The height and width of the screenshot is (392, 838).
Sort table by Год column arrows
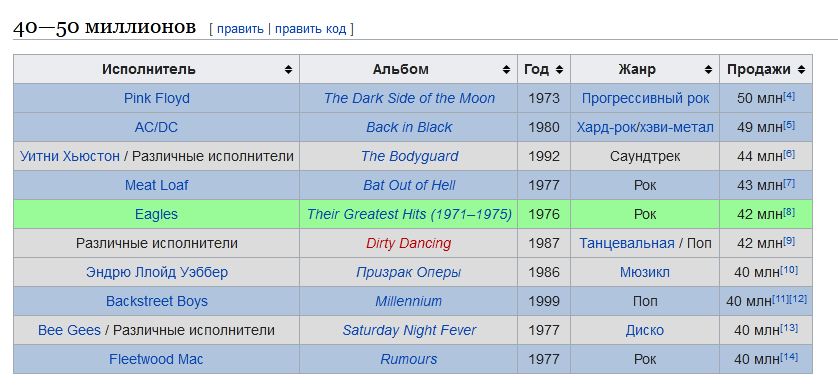pyautogui.click(x=559, y=70)
